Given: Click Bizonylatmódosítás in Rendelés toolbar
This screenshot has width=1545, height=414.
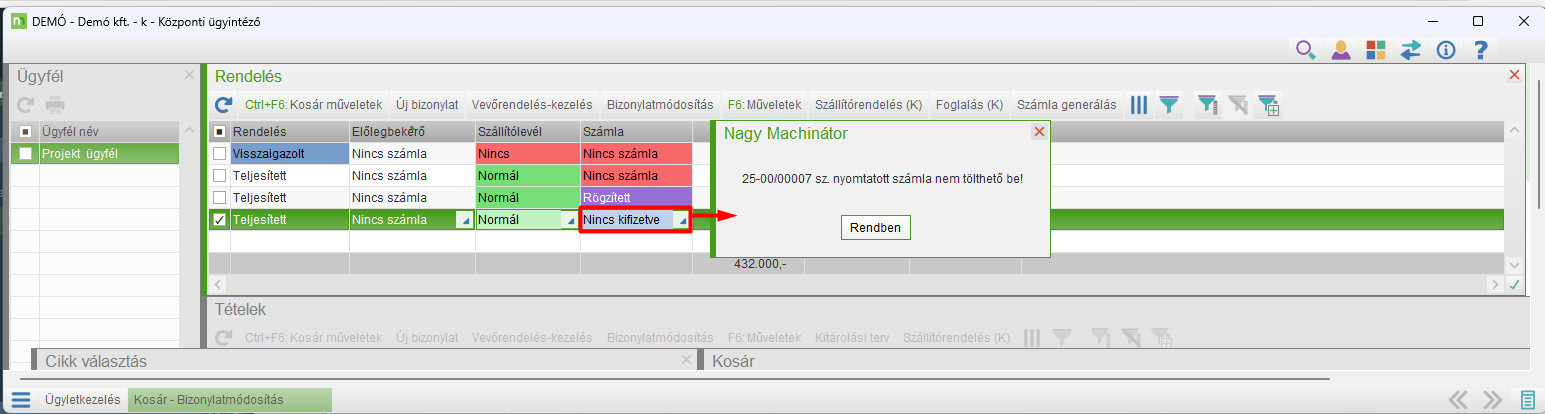Looking at the screenshot, I should (x=660, y=104).
